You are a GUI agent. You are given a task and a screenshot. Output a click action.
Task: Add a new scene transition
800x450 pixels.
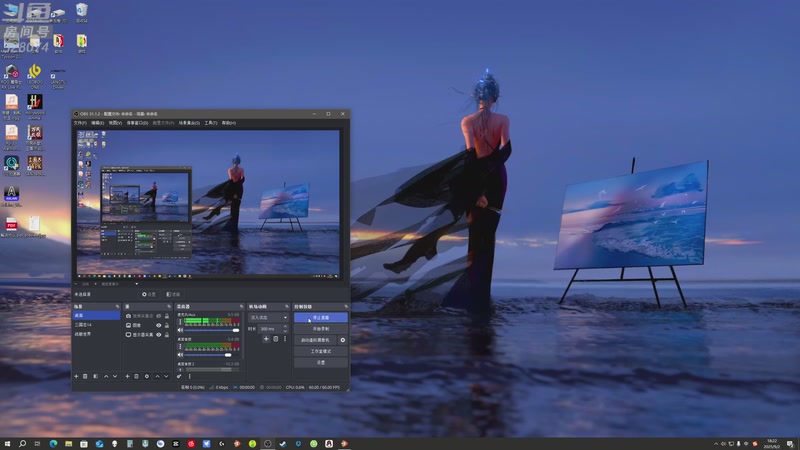266,339
